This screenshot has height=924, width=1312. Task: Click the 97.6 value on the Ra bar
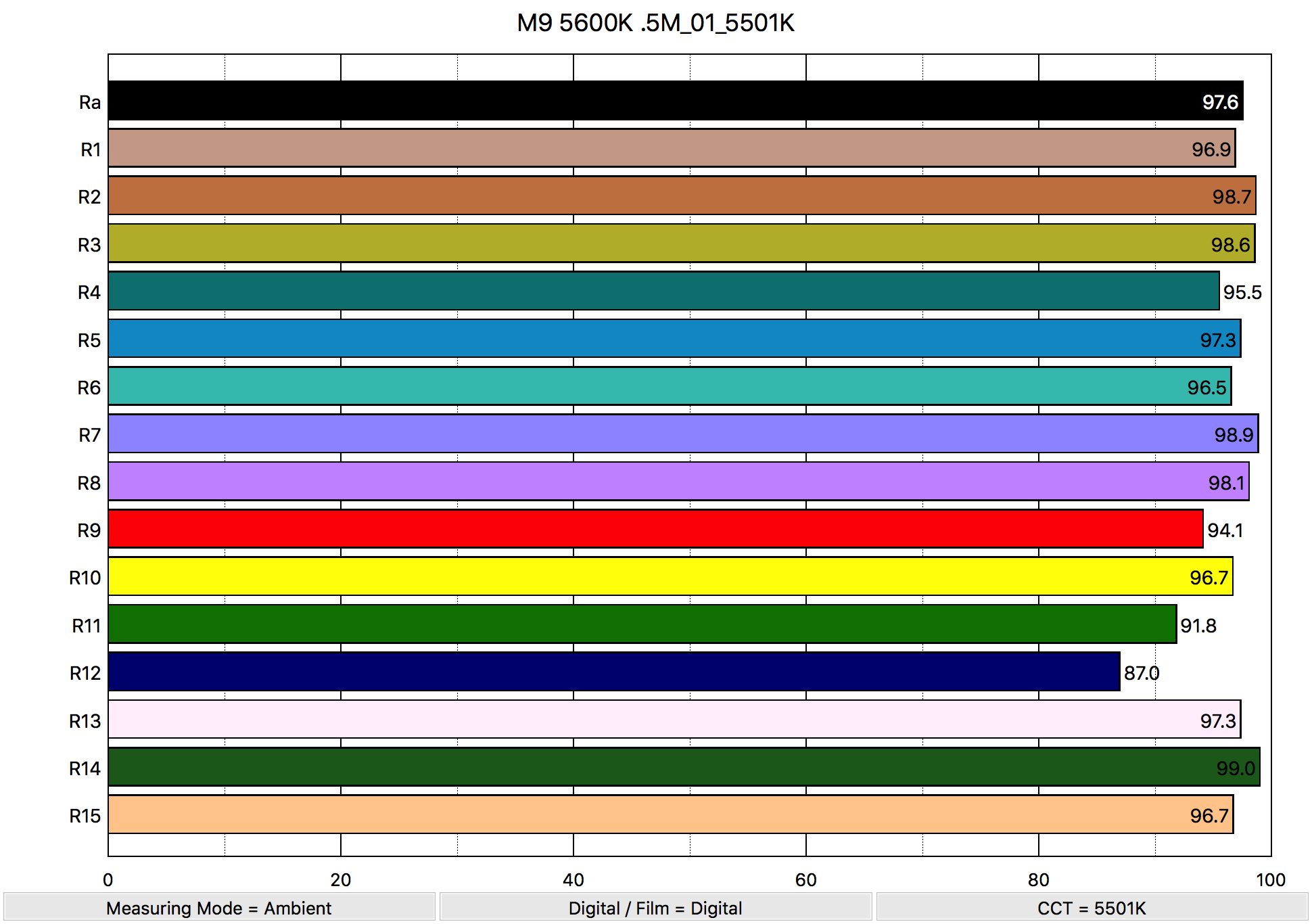point(1220,102)
